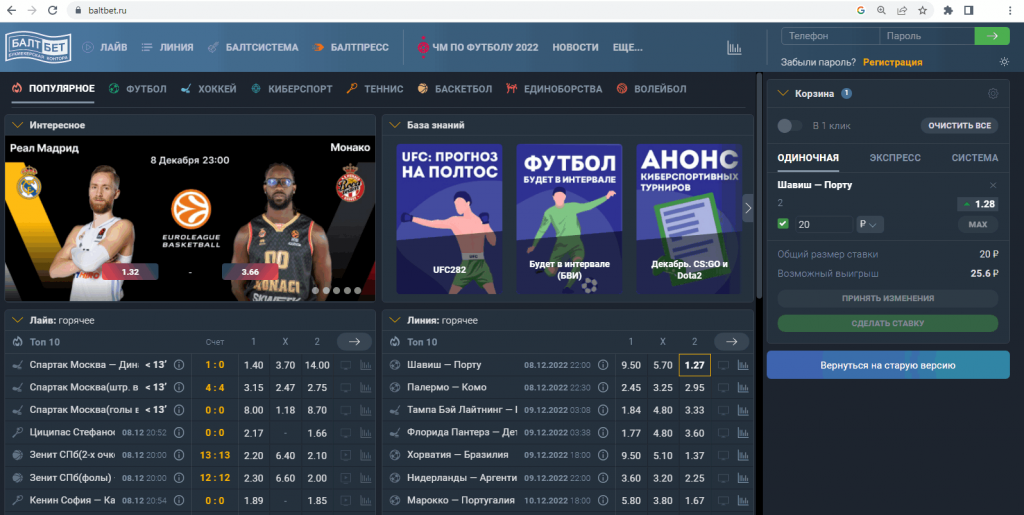Click the Телефон input field
Image resolution: width=1024 pixels, height=515 pixels.
pos(829,36)
